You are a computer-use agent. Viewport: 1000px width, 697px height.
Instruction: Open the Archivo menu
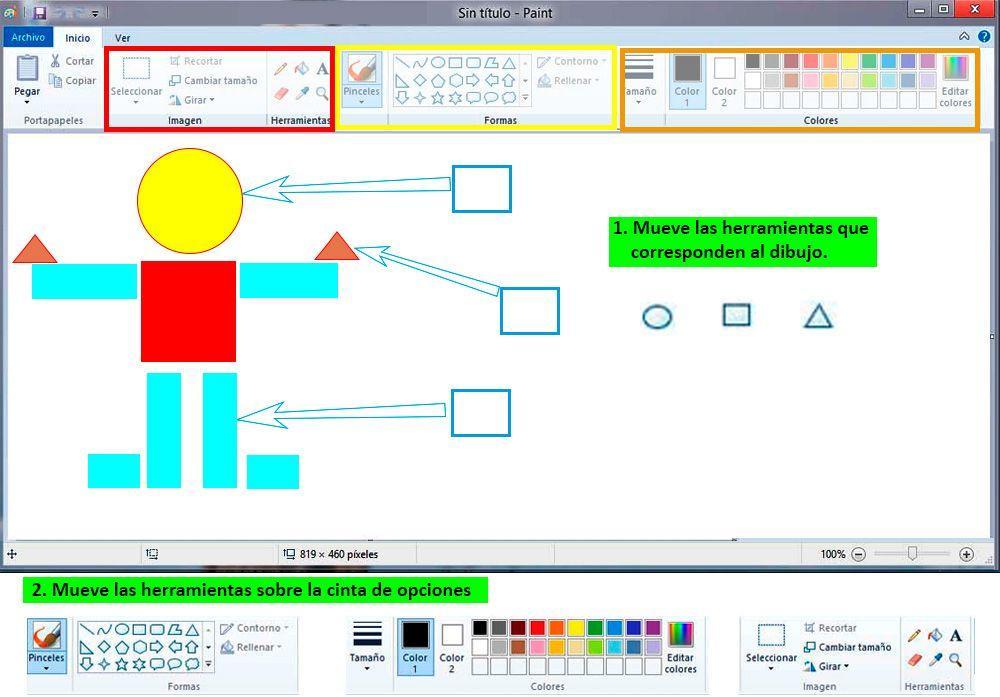(27, 36)
